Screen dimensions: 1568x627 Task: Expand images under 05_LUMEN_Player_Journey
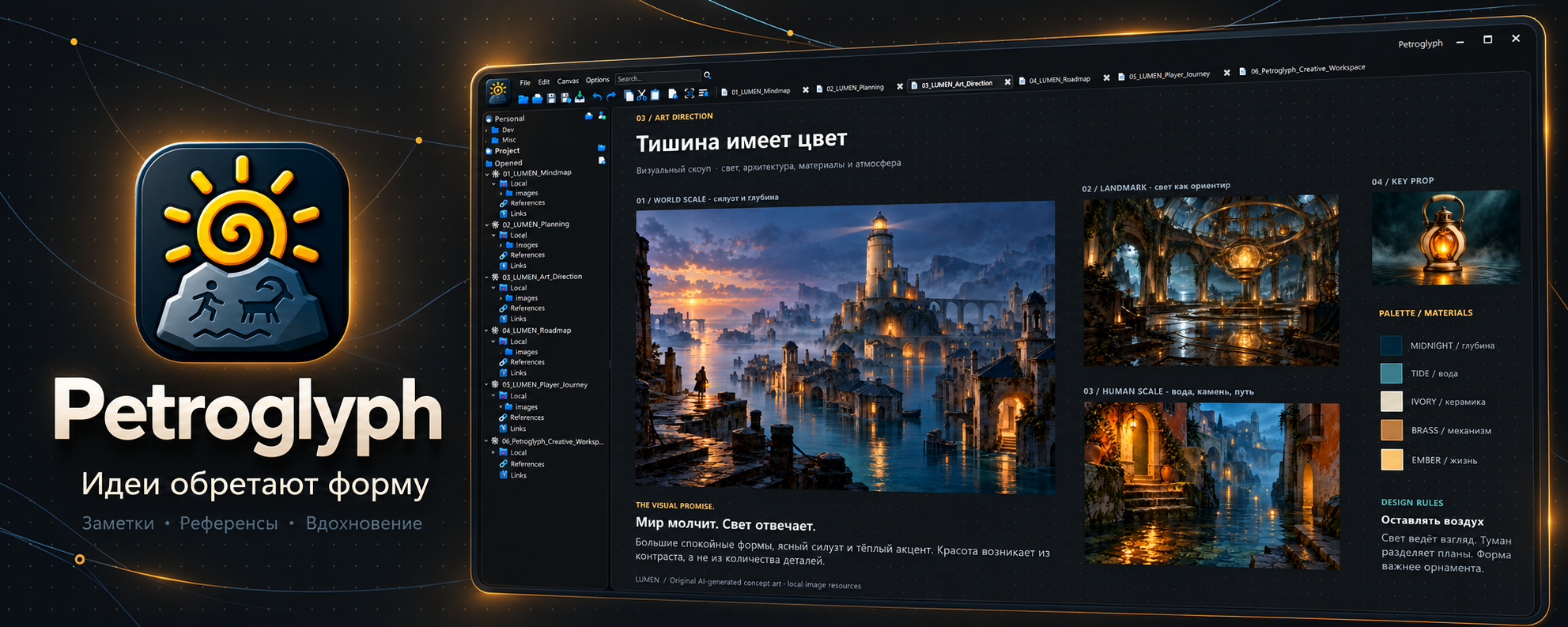501,406
